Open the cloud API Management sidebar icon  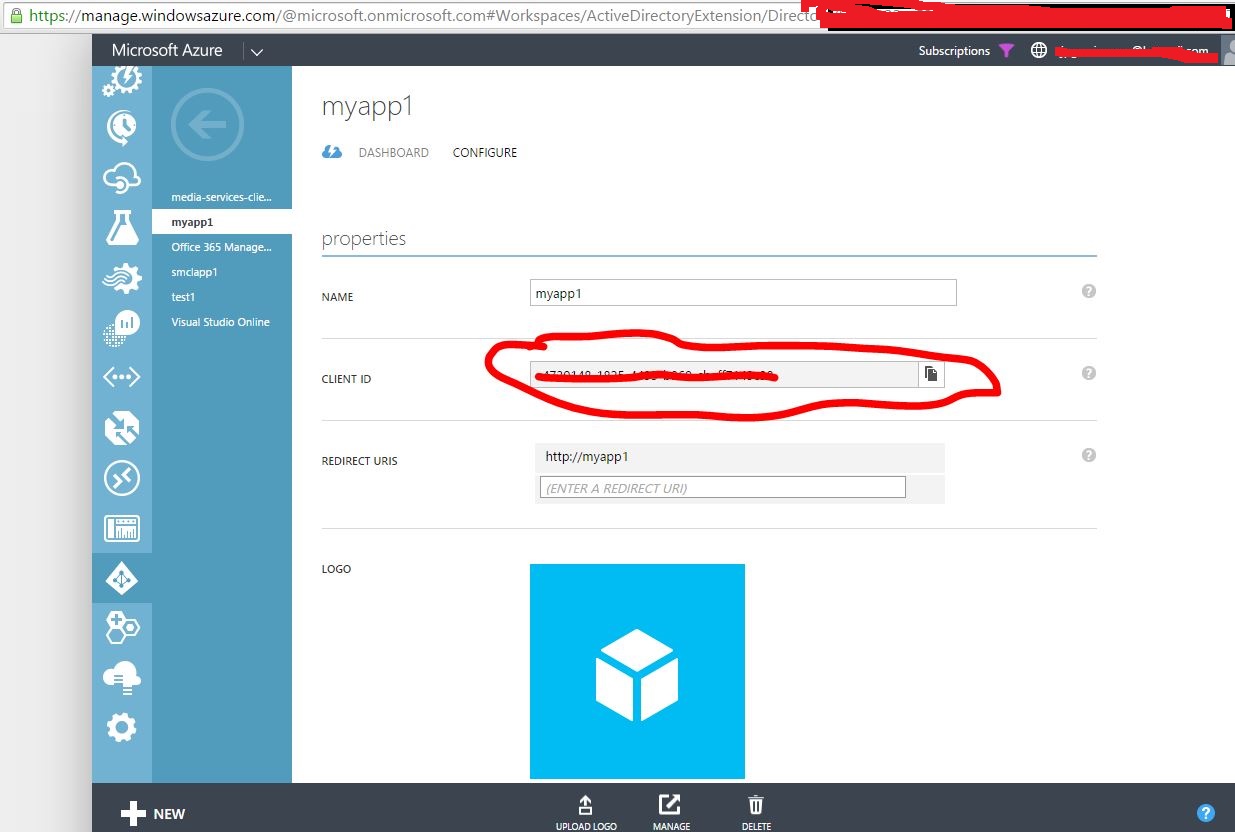[122, 178]
